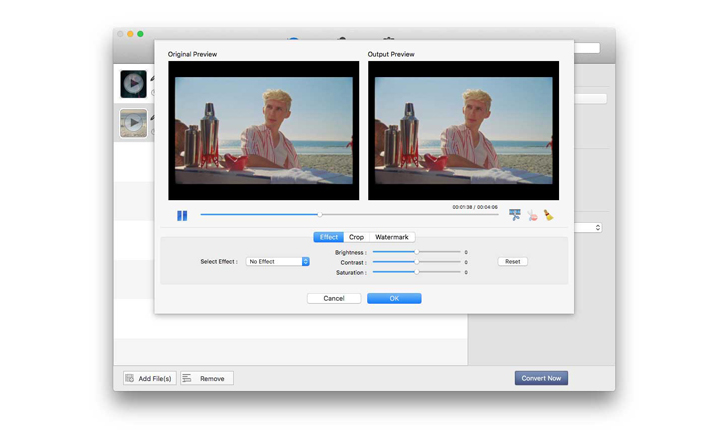Open the Select Effect dropdown
The width and height of the screenshot is (728, 431).
[279, 262]
